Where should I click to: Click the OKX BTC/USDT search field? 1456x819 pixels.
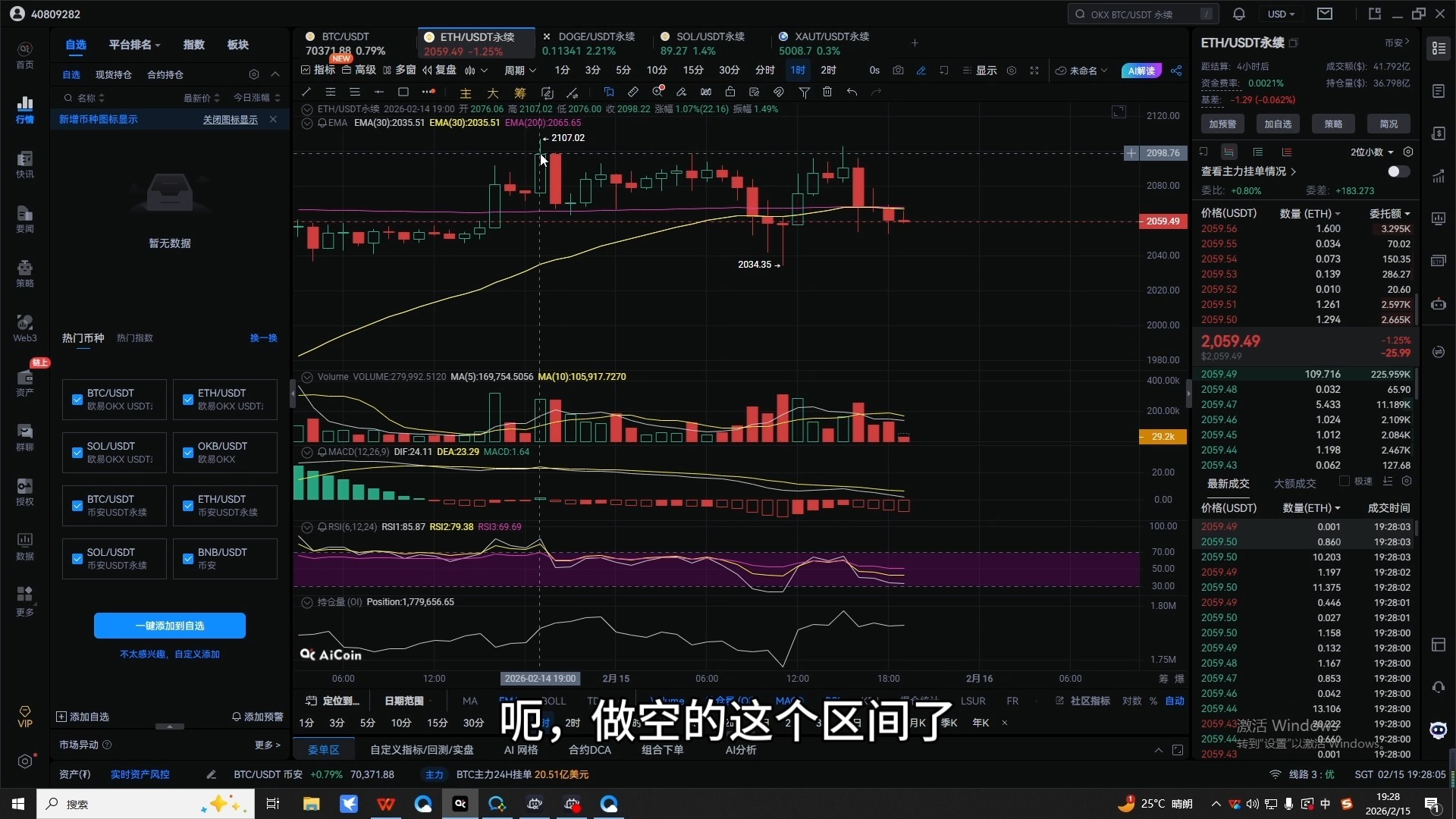[1144, 14]
